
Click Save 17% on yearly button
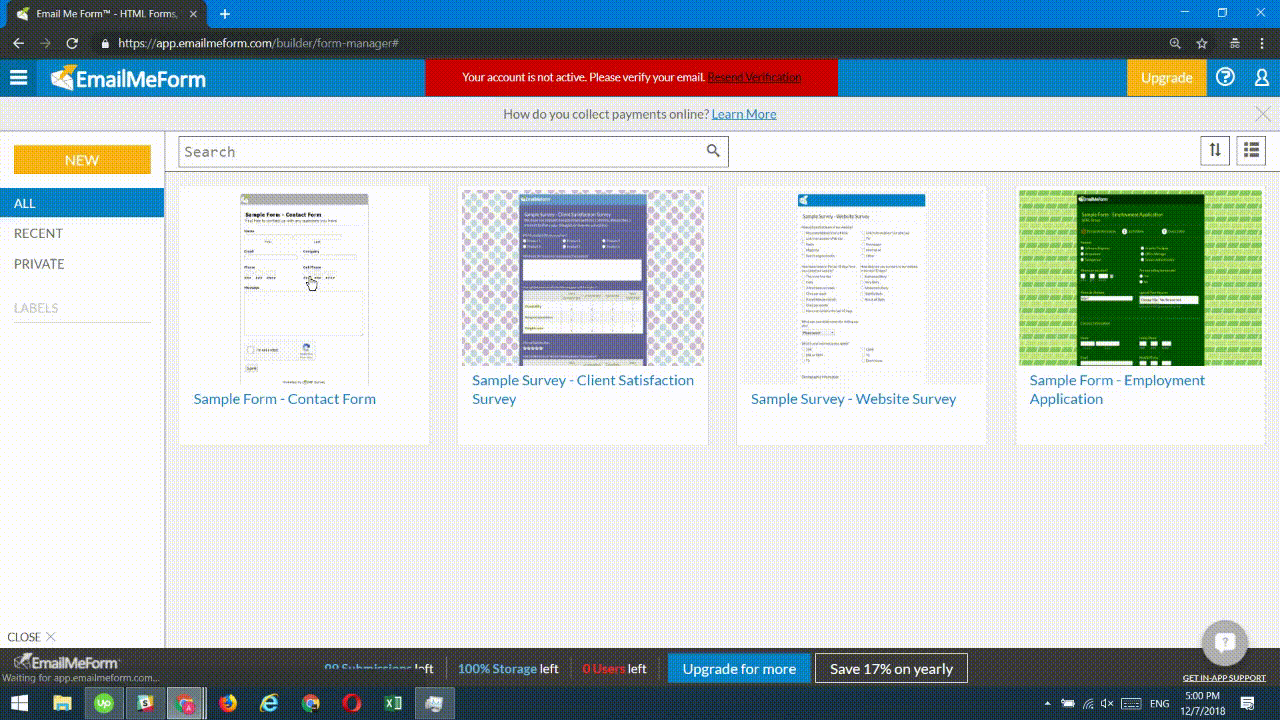[x=891, y=669]
